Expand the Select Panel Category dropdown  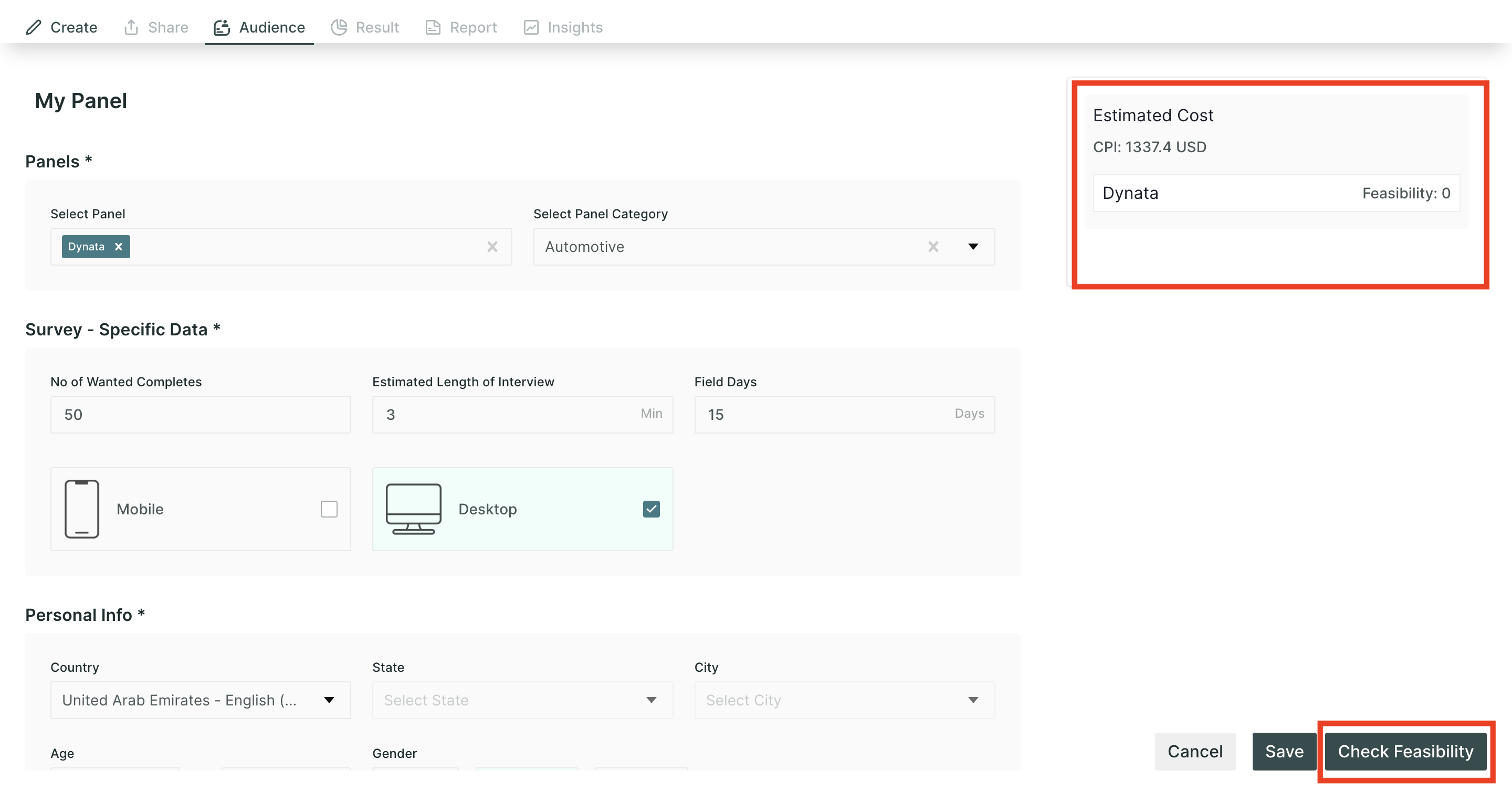(973, 246)
